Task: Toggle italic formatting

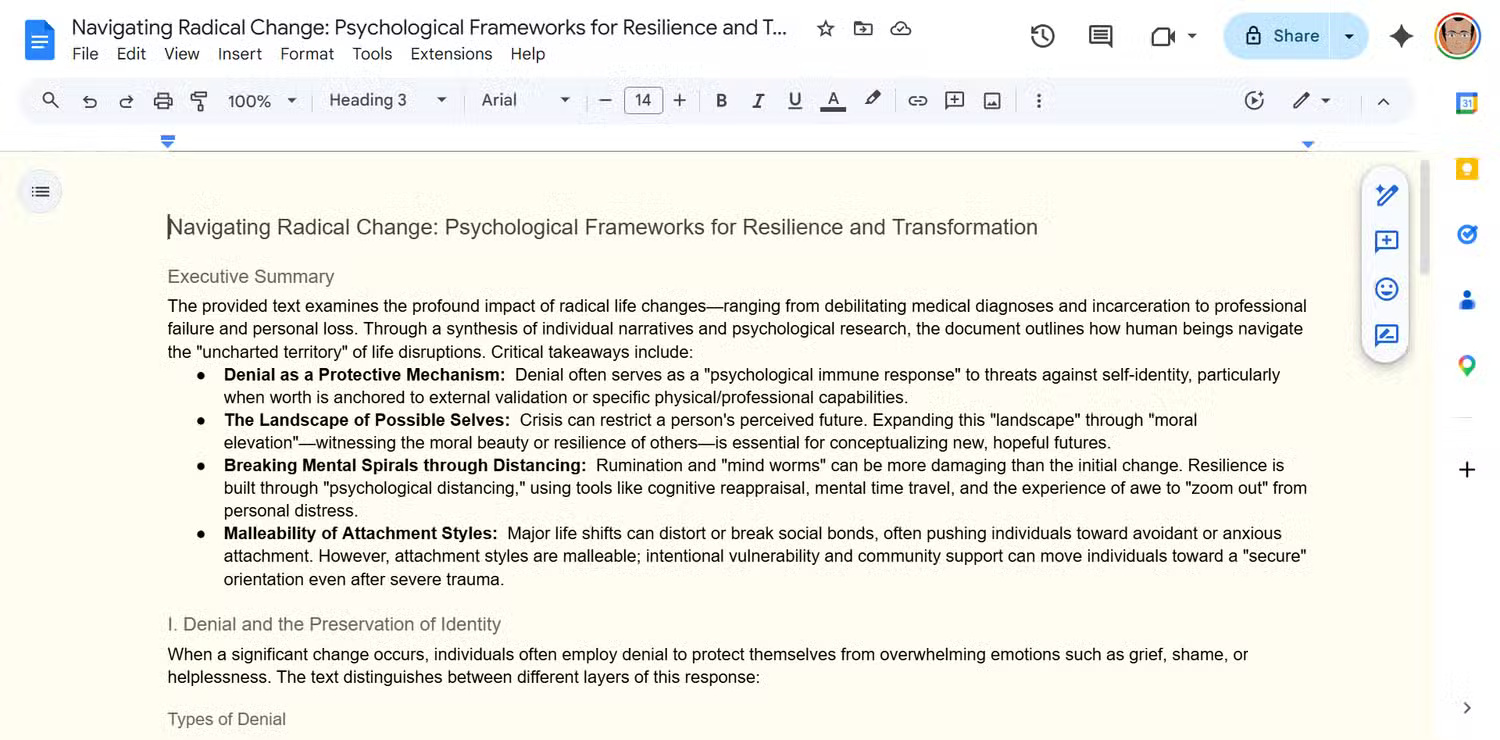Action: point(757,100)
